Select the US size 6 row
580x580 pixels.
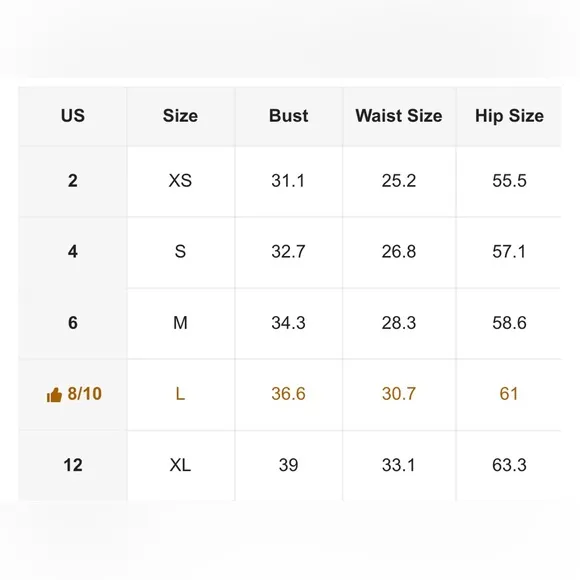290,323
